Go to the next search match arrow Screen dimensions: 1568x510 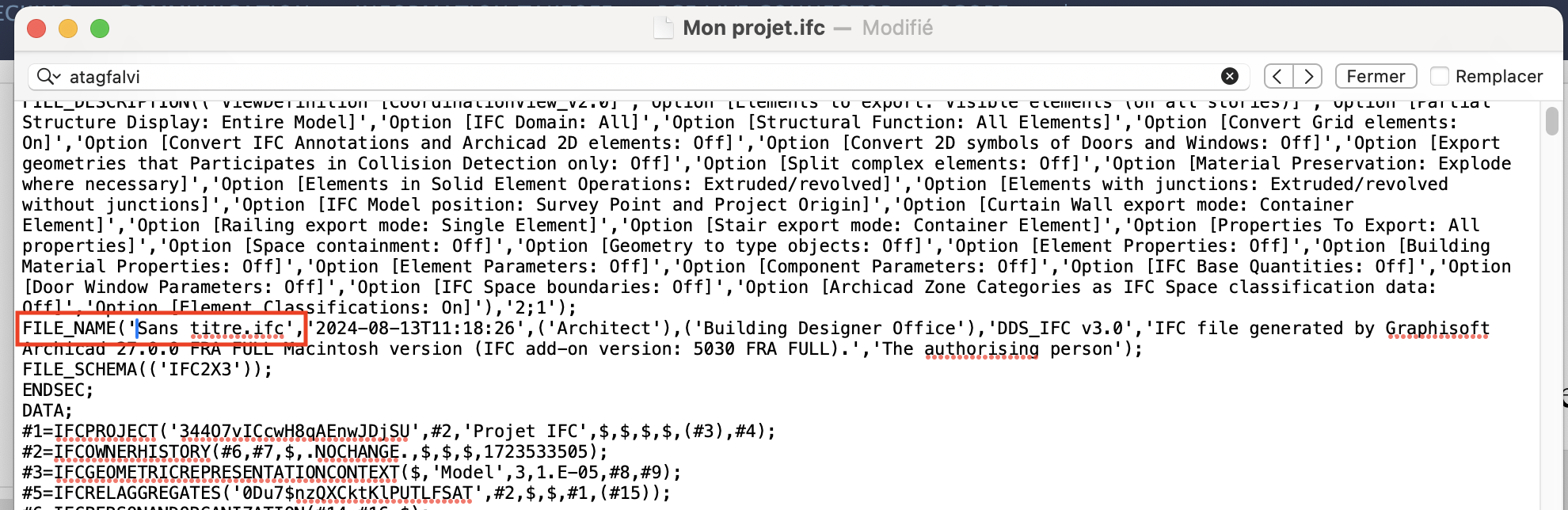coord(1308,76)
